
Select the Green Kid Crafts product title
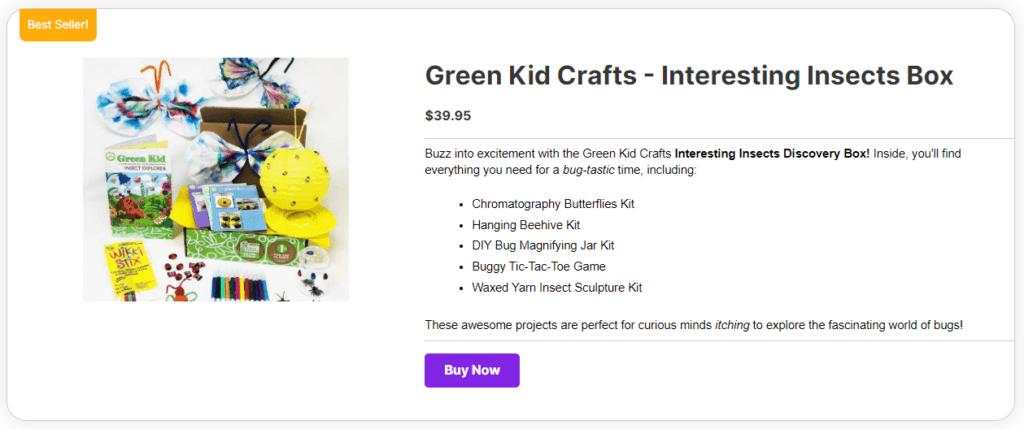(x=689, y=75)
